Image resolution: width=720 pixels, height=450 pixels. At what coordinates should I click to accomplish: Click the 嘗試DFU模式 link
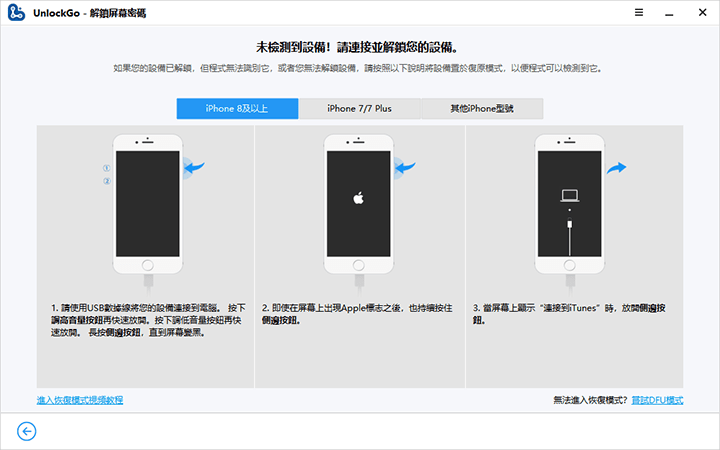[x=657, y=400]
